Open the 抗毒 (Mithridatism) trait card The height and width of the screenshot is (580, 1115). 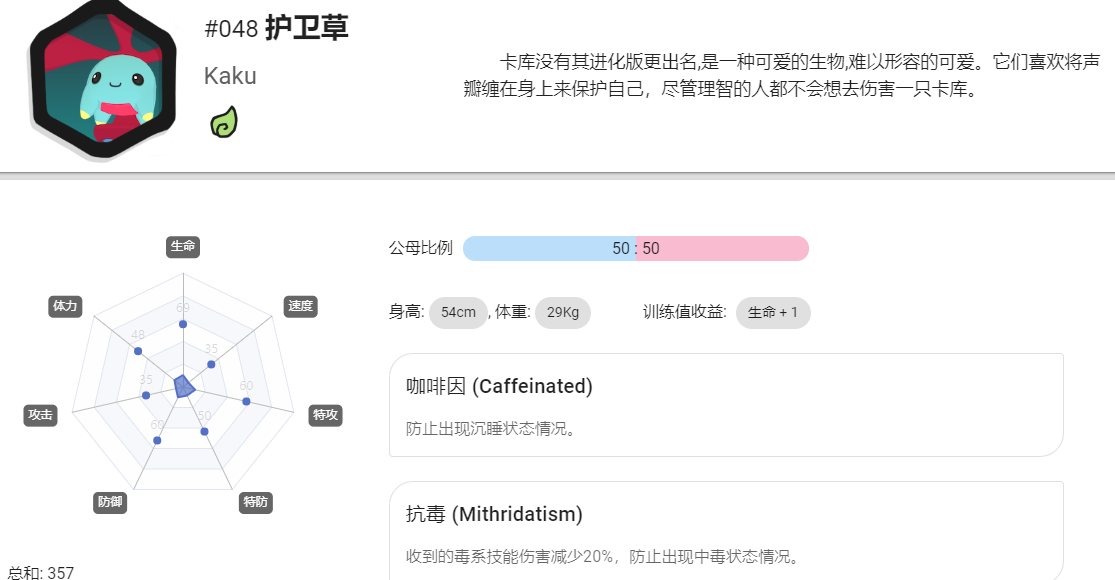pyautogui.click(x=726, y=531)
